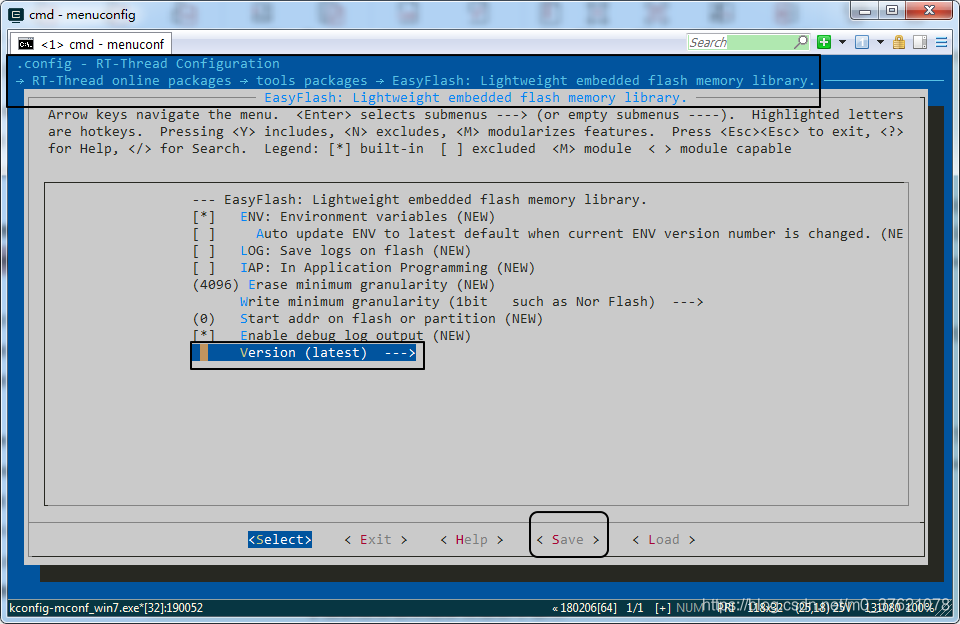Screen dimensions: 960x624
Task: Open a new console with the green plus icon
Action: [x=822, y=42]
